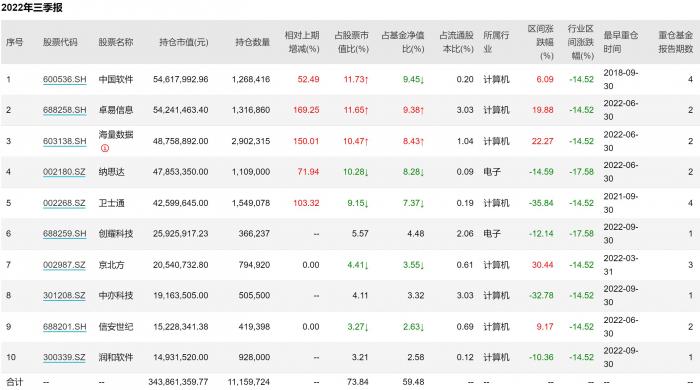Open stock code 688201.SH link
700x390 pixels.
[x=64, y=327]
